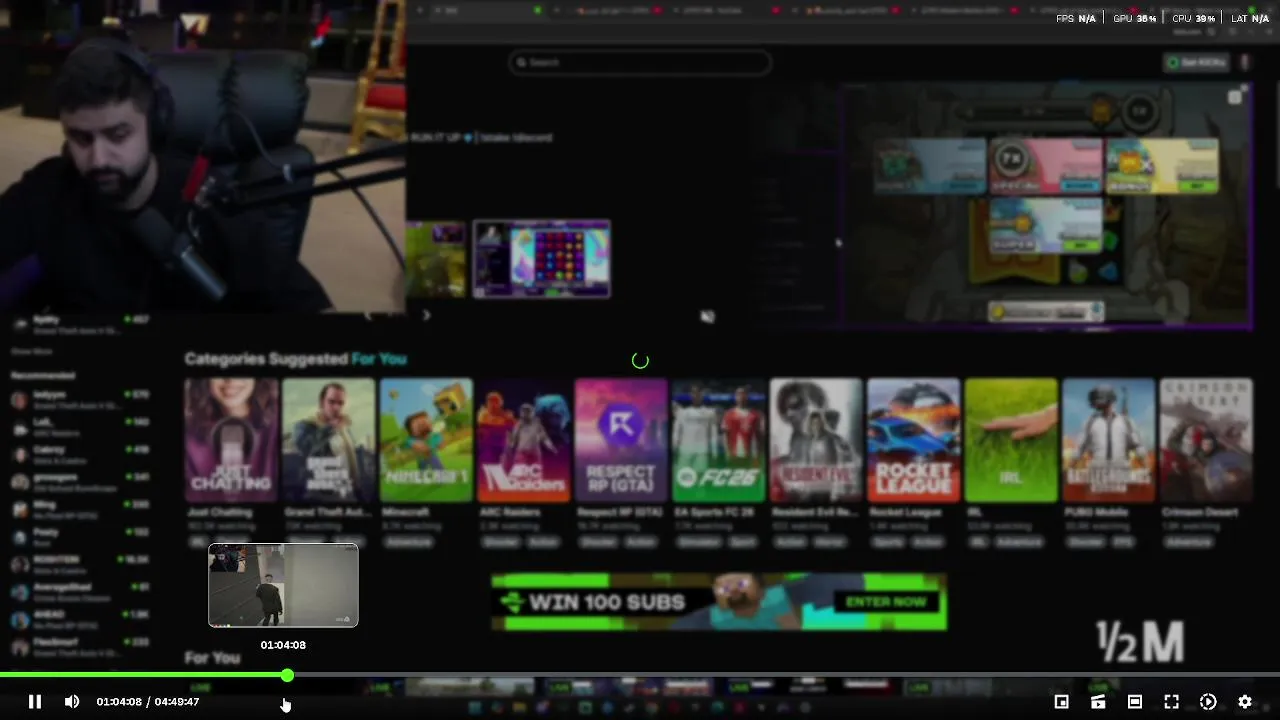Mute the player volume speaker icon

click(72, 702)
